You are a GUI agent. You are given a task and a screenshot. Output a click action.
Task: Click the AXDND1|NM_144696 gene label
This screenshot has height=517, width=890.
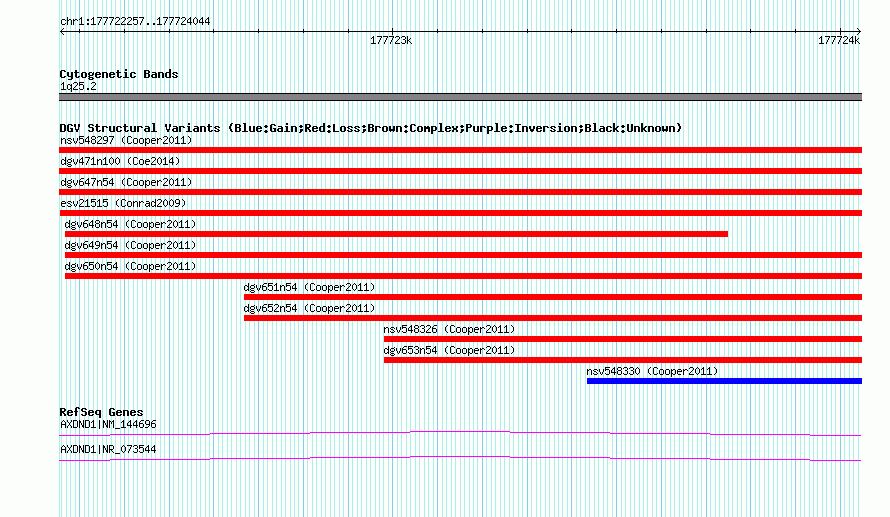point(108,424)
